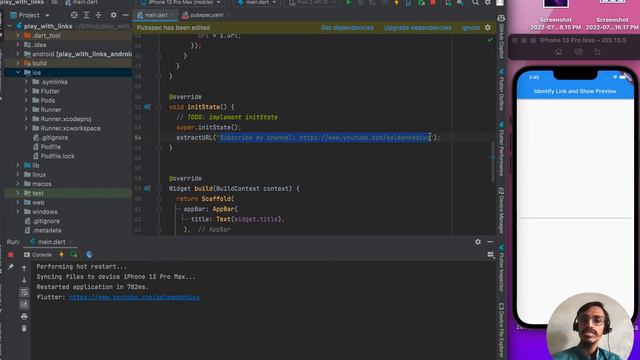Toggle soft-wrap in console
Screen dimensions: 640x360
[24, 292]
